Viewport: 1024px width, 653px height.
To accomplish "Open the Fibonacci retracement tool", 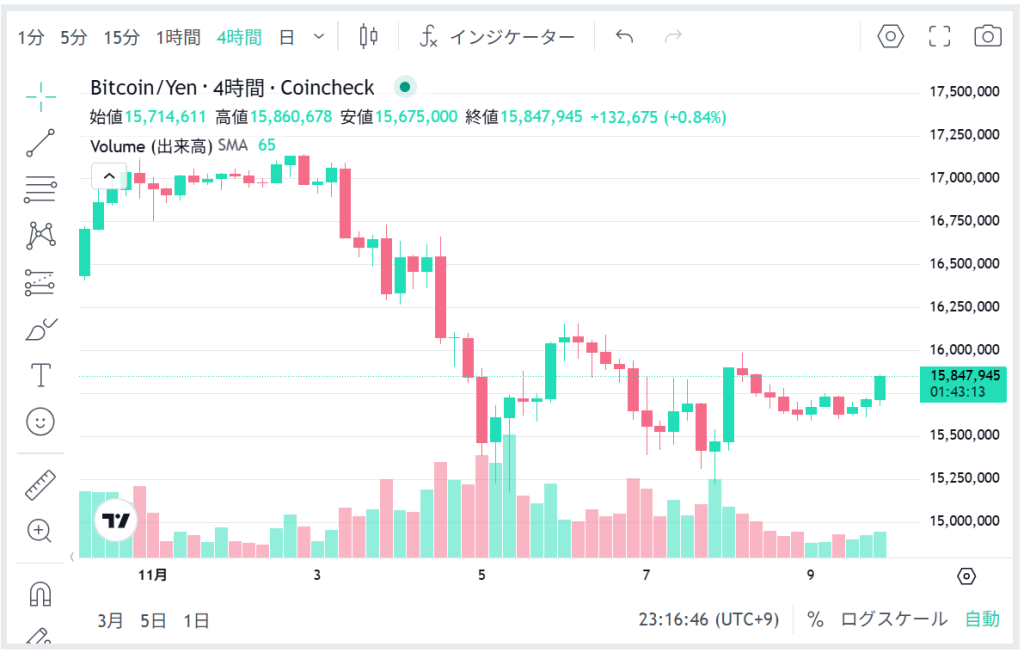I will pyautogui.click(x=41, y=188).
